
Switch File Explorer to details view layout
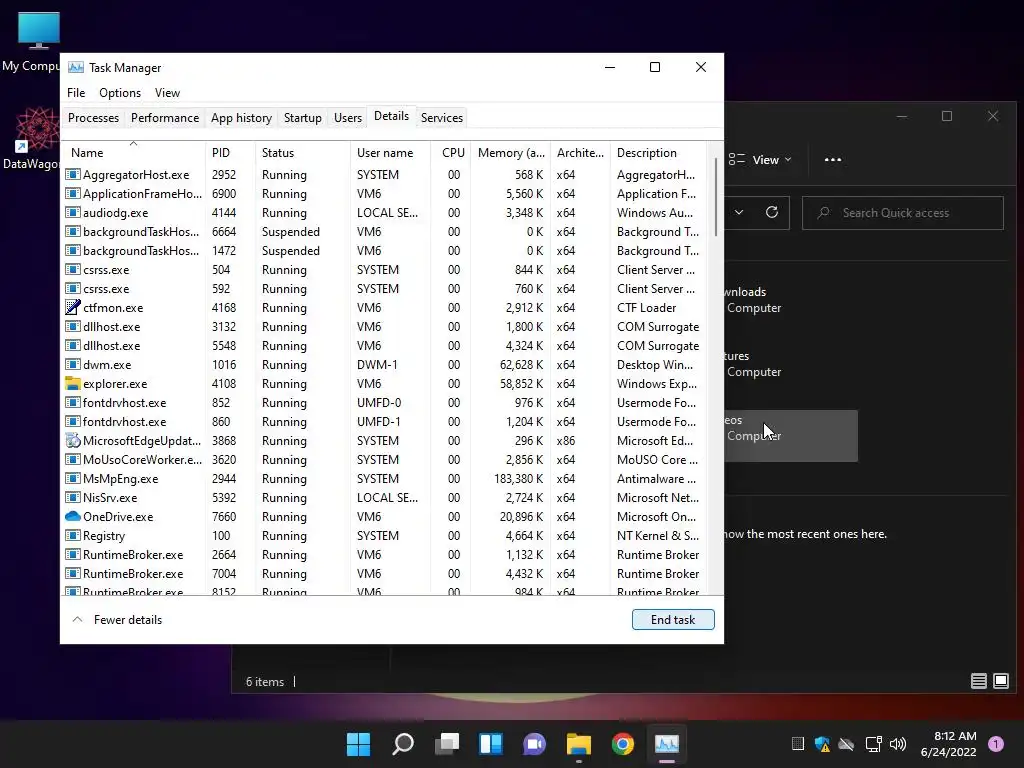pyautogui.click(x=978, y=681)
